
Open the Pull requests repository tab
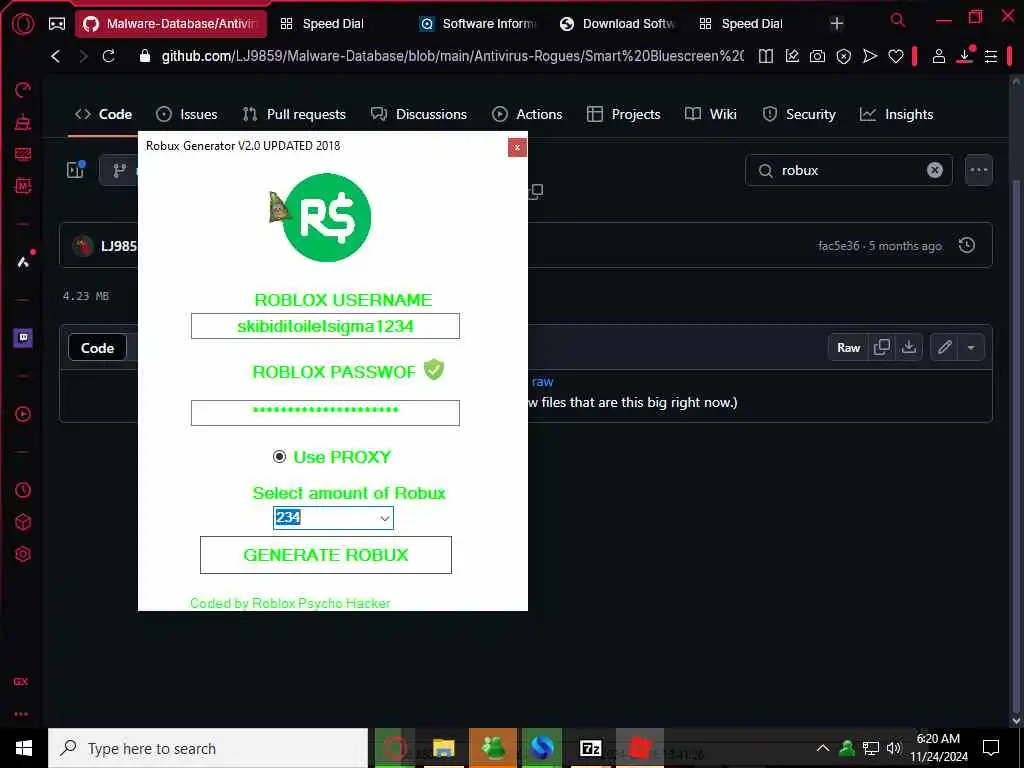tap(294, 114)
